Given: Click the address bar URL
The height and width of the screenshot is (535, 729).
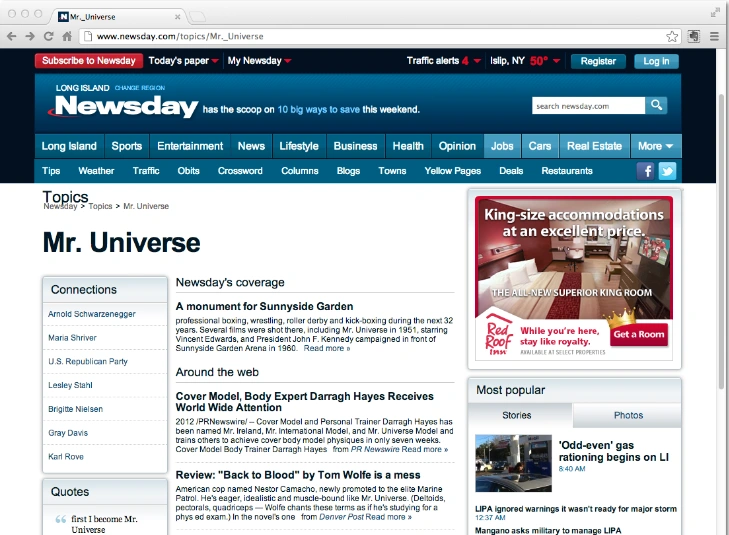Looking at the screenshot, I should (180, 36).
